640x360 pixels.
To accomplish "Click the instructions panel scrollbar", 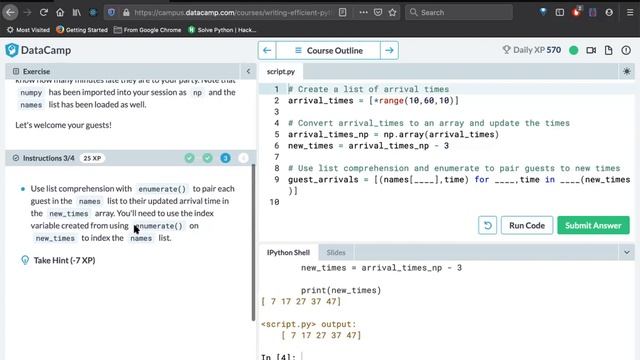I will (253, 242).
